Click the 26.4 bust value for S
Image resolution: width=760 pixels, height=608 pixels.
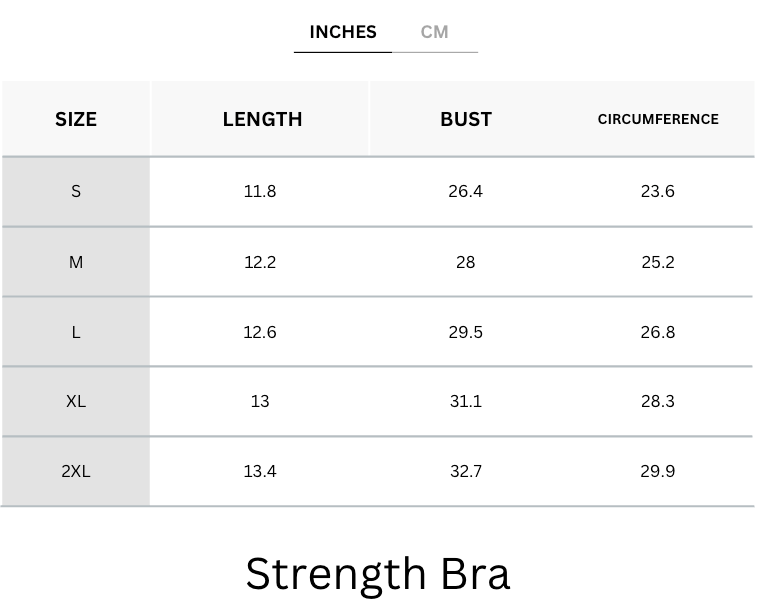[x=466, y=191]
